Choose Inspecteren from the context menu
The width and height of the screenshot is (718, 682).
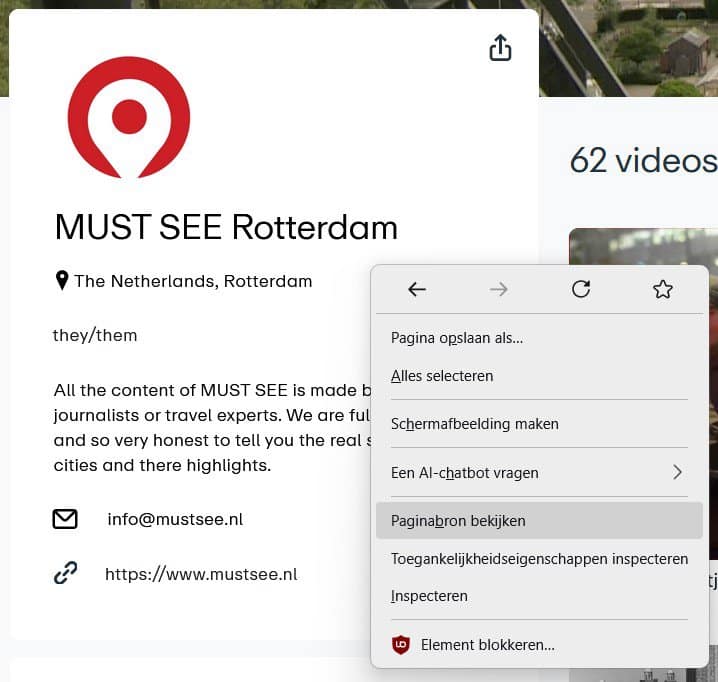[429, 596]
